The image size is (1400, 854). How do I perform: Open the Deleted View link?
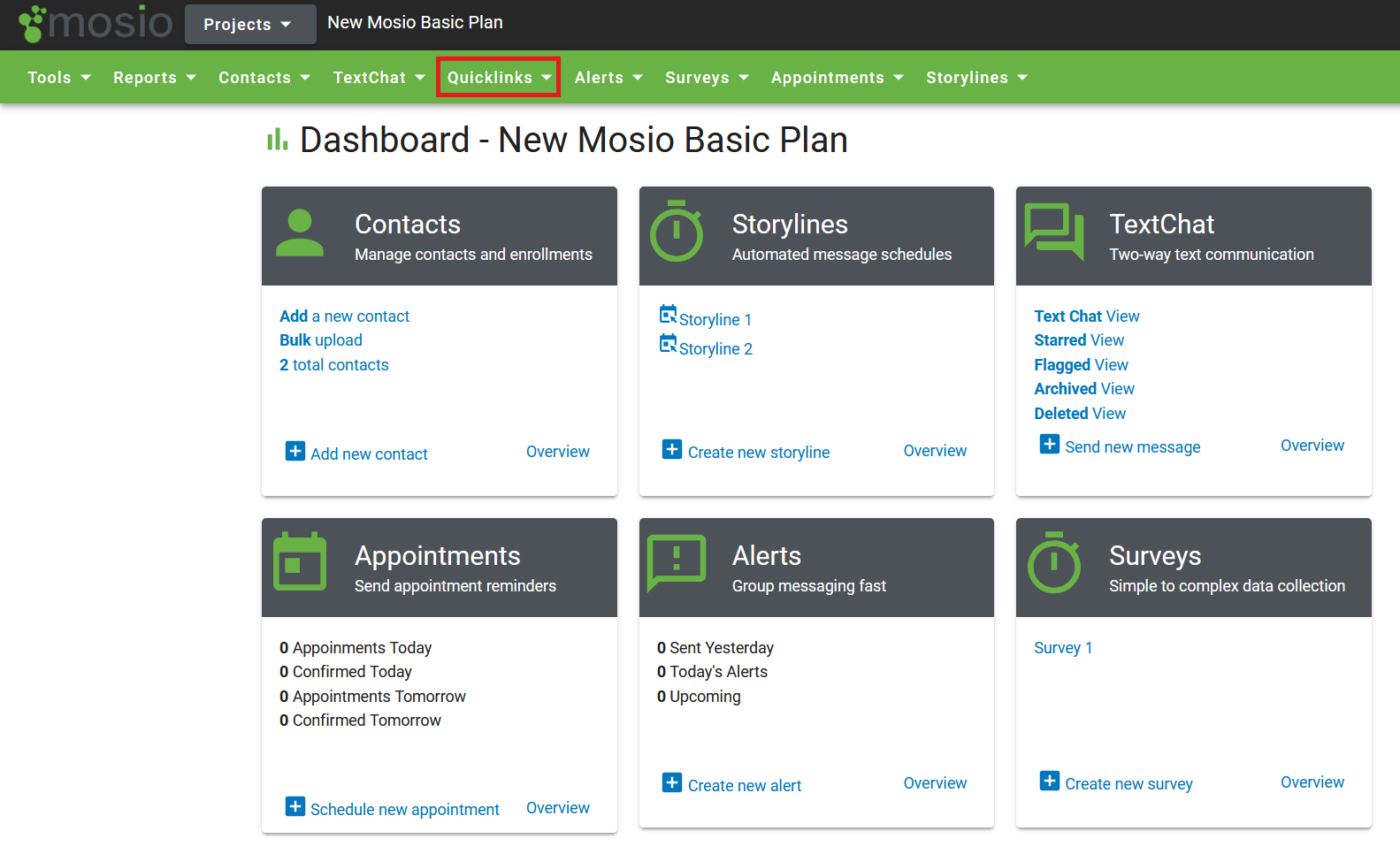coord(1080,414)
